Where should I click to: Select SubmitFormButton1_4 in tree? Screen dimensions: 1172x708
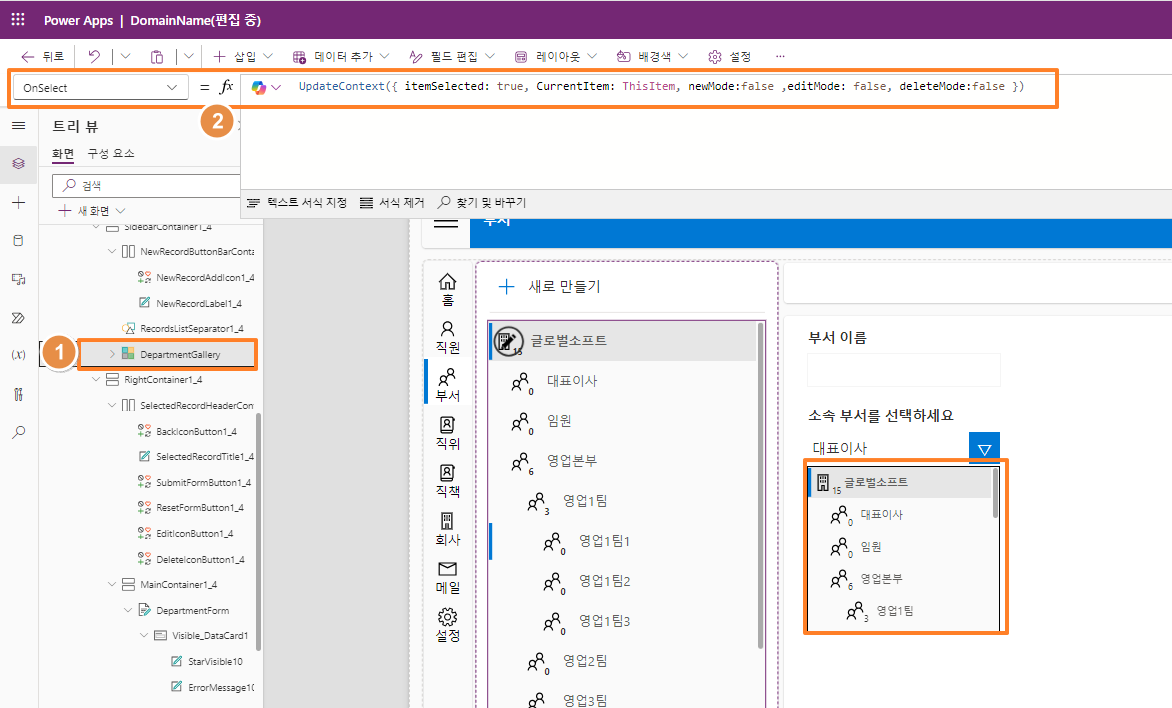point(203,482)
